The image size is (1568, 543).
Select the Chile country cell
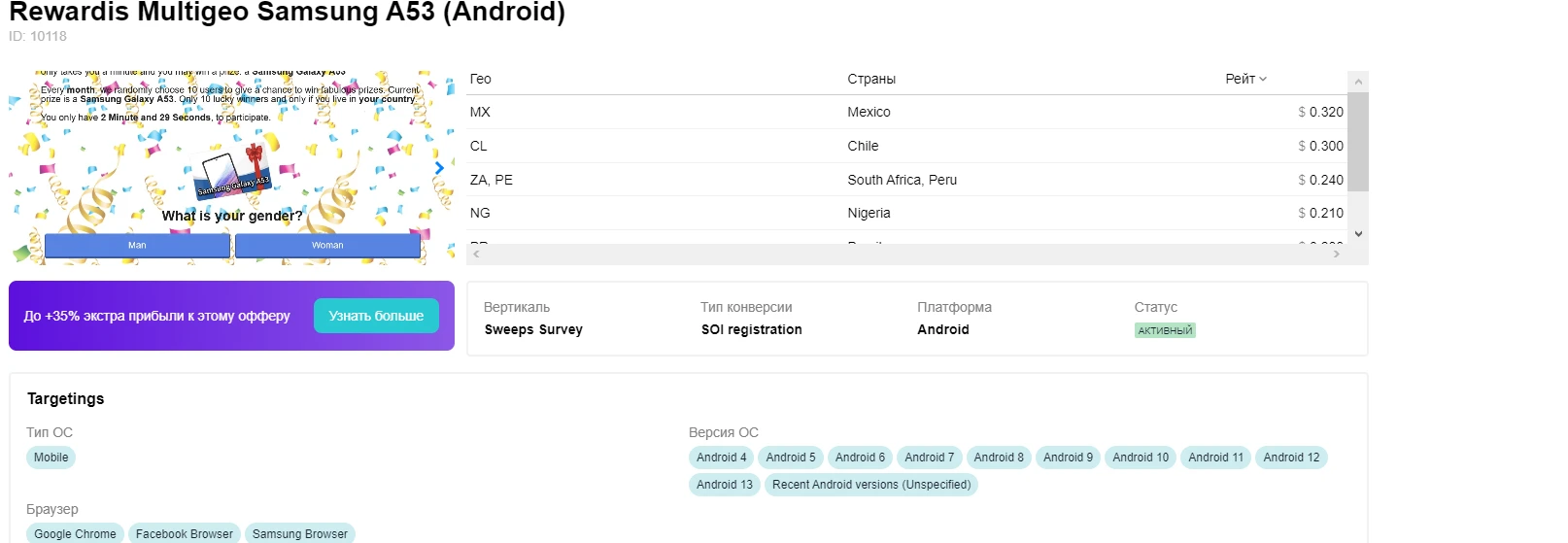coord(863,146)
